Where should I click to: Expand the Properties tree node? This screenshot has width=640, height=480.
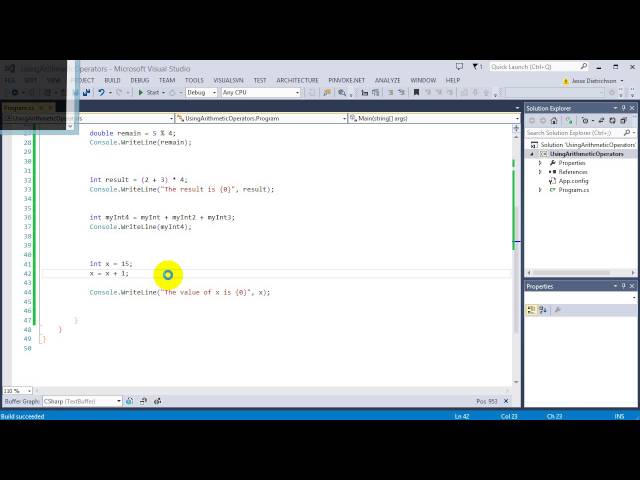[540, 163]
